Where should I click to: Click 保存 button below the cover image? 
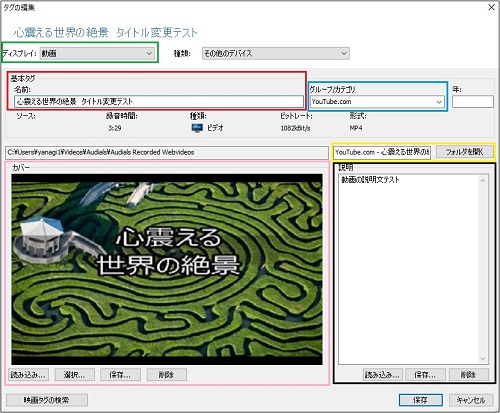coord(120,375)
